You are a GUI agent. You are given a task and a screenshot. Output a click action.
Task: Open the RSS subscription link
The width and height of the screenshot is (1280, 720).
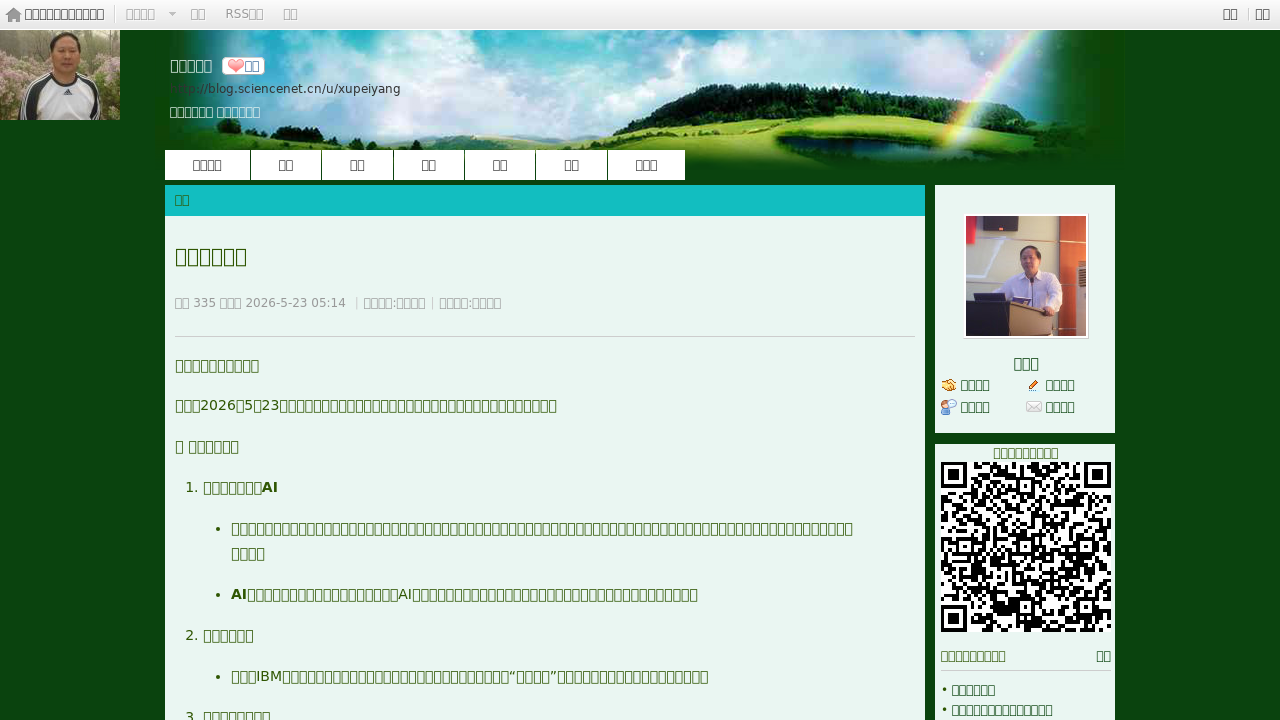(x=244, y=14)
